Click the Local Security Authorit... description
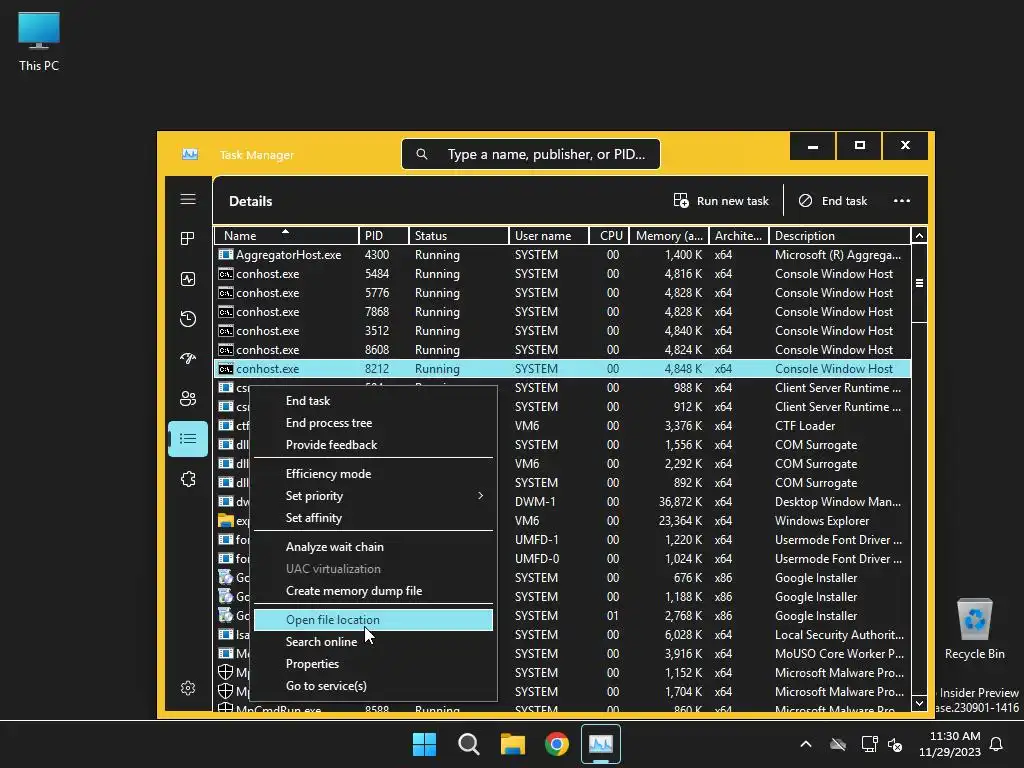1024x768 pixels. coord(839,635)
